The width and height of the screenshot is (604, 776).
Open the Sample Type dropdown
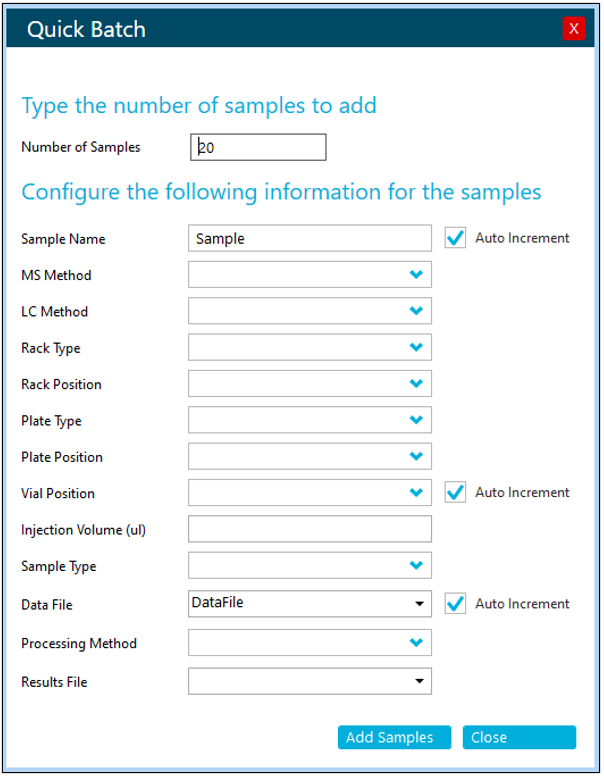click(x=416, y=566)
